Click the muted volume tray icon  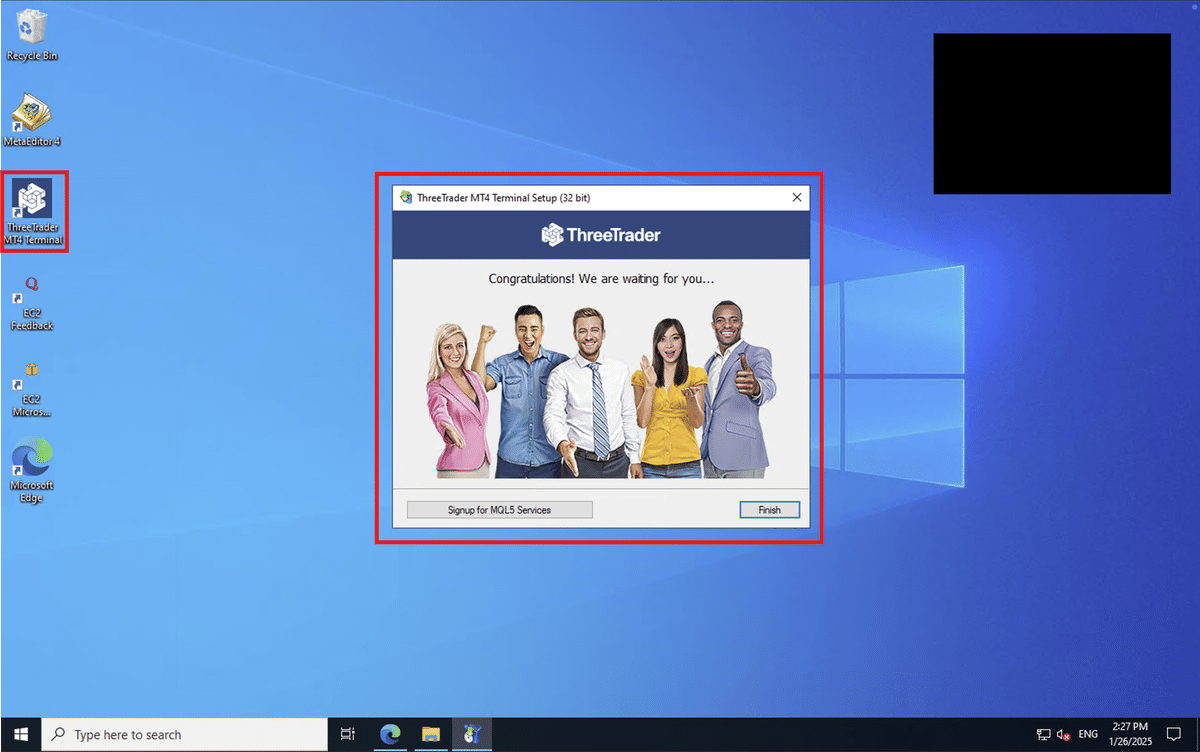pos(1064,734)
